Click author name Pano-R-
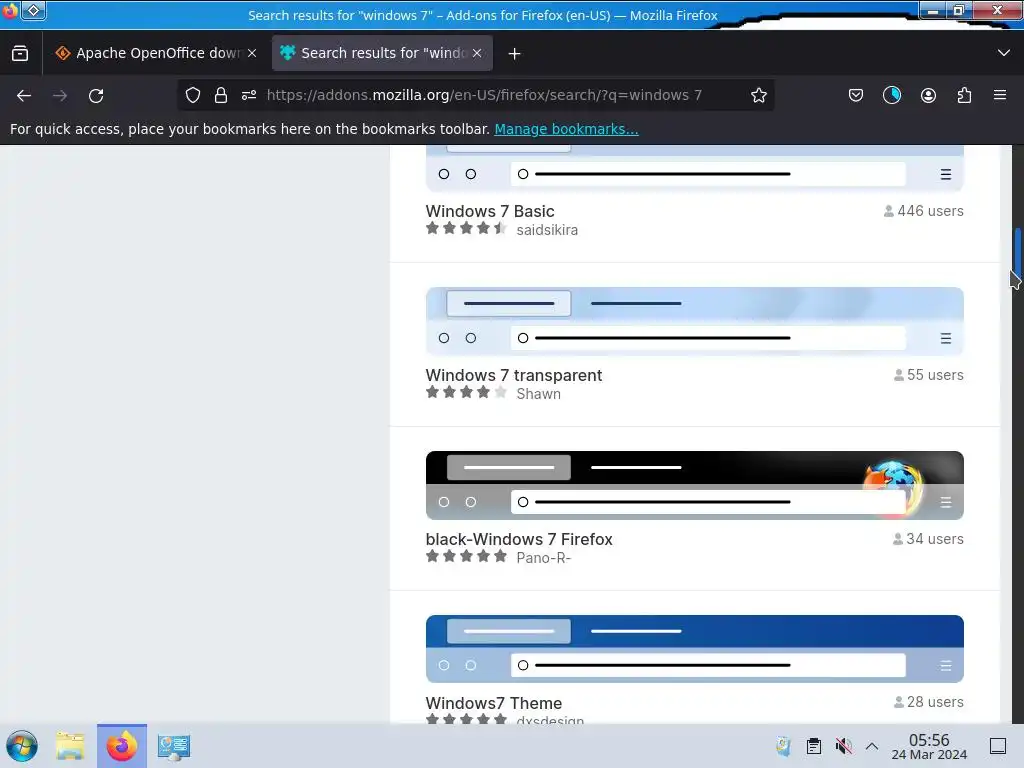The height and width of the screenshot is (768, 1024). (x=543, y=558)
